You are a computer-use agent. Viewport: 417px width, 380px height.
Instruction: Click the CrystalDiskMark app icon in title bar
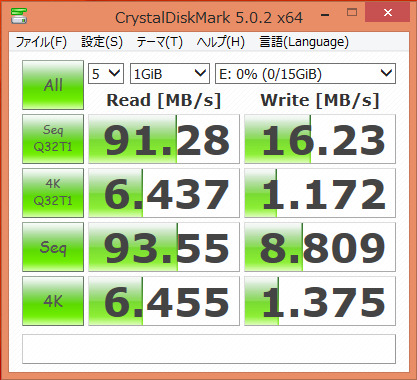coord(19,16)
